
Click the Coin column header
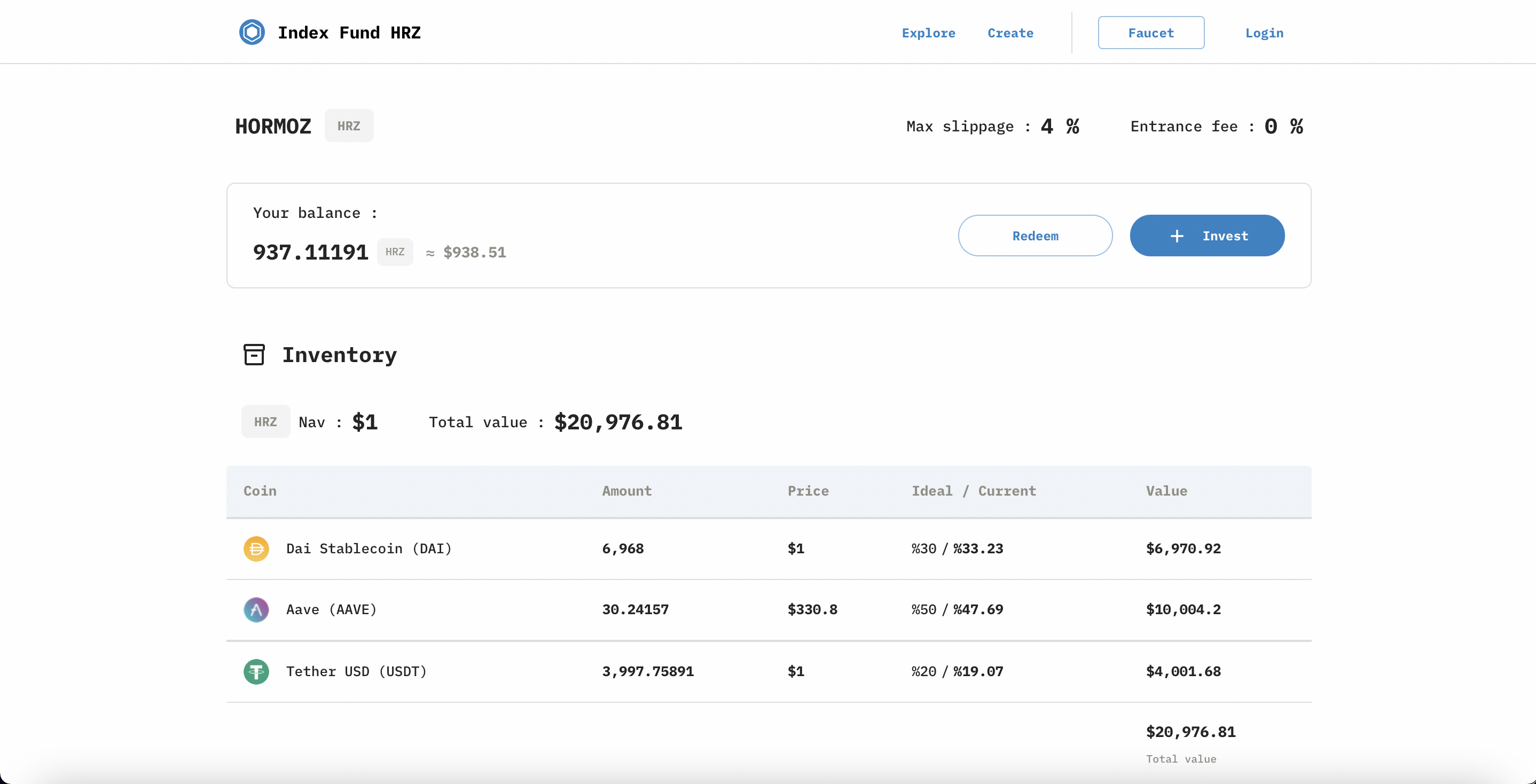(x=260, y=491)
